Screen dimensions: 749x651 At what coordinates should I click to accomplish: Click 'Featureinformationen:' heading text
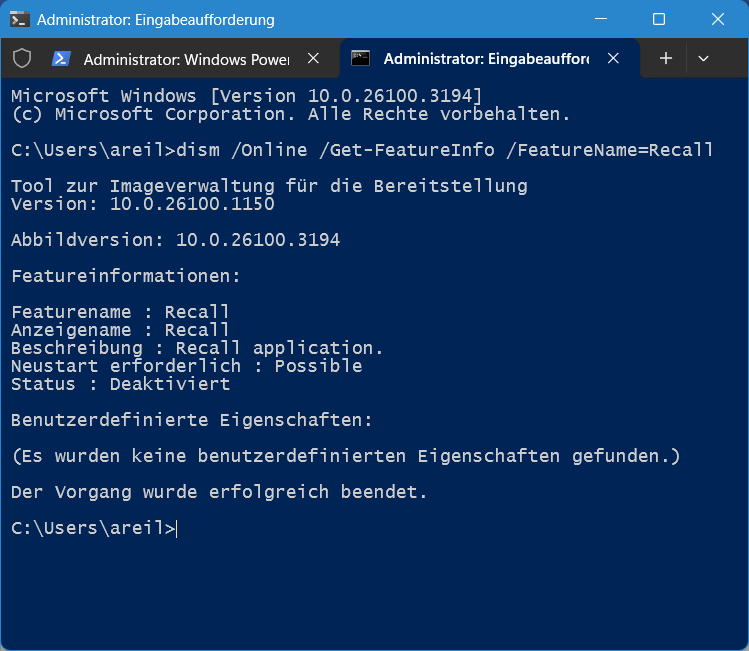(126, 277)
